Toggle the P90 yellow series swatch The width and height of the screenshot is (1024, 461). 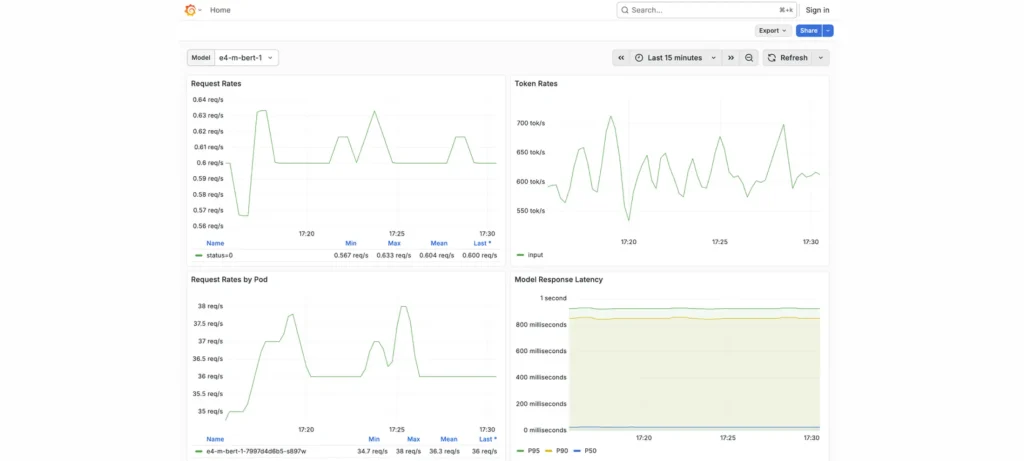(x=549, y=451)
